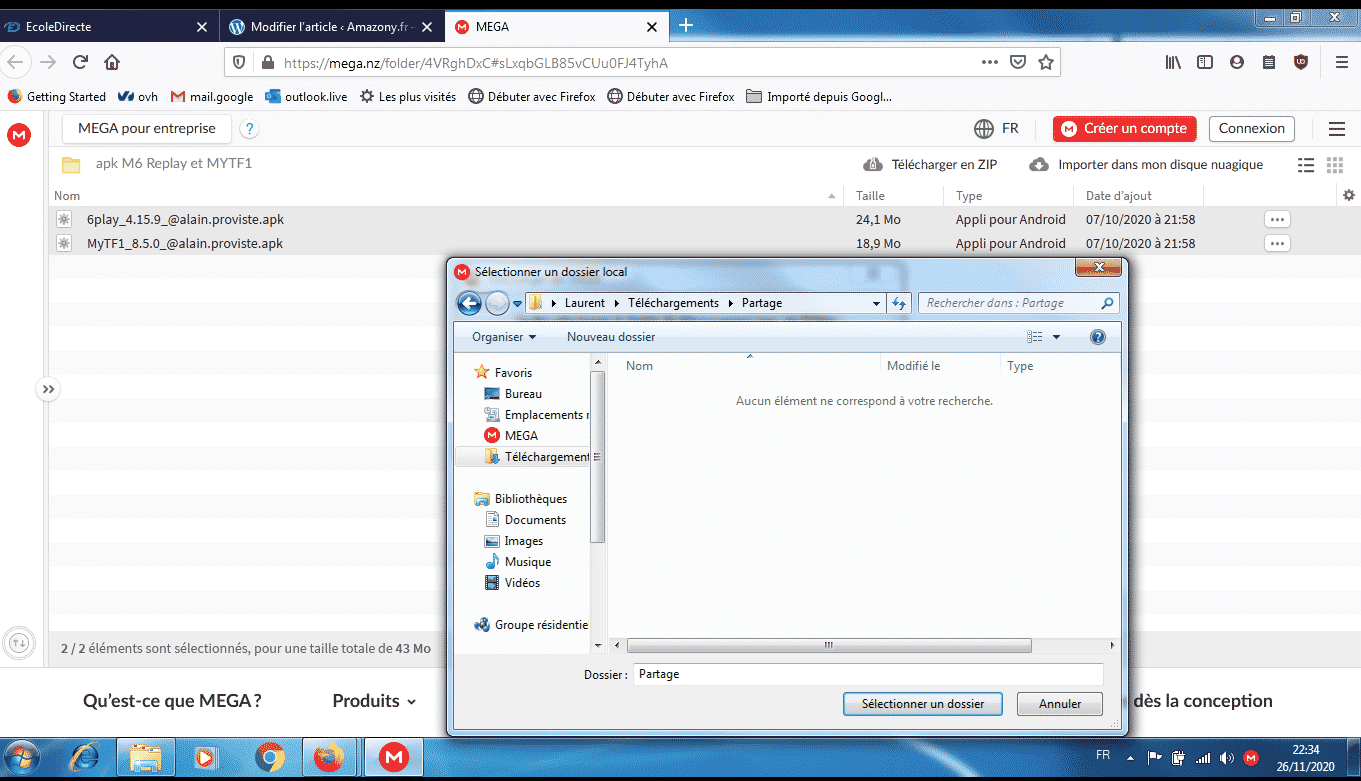Click MEGA pour entreprise button

(147, 129)
